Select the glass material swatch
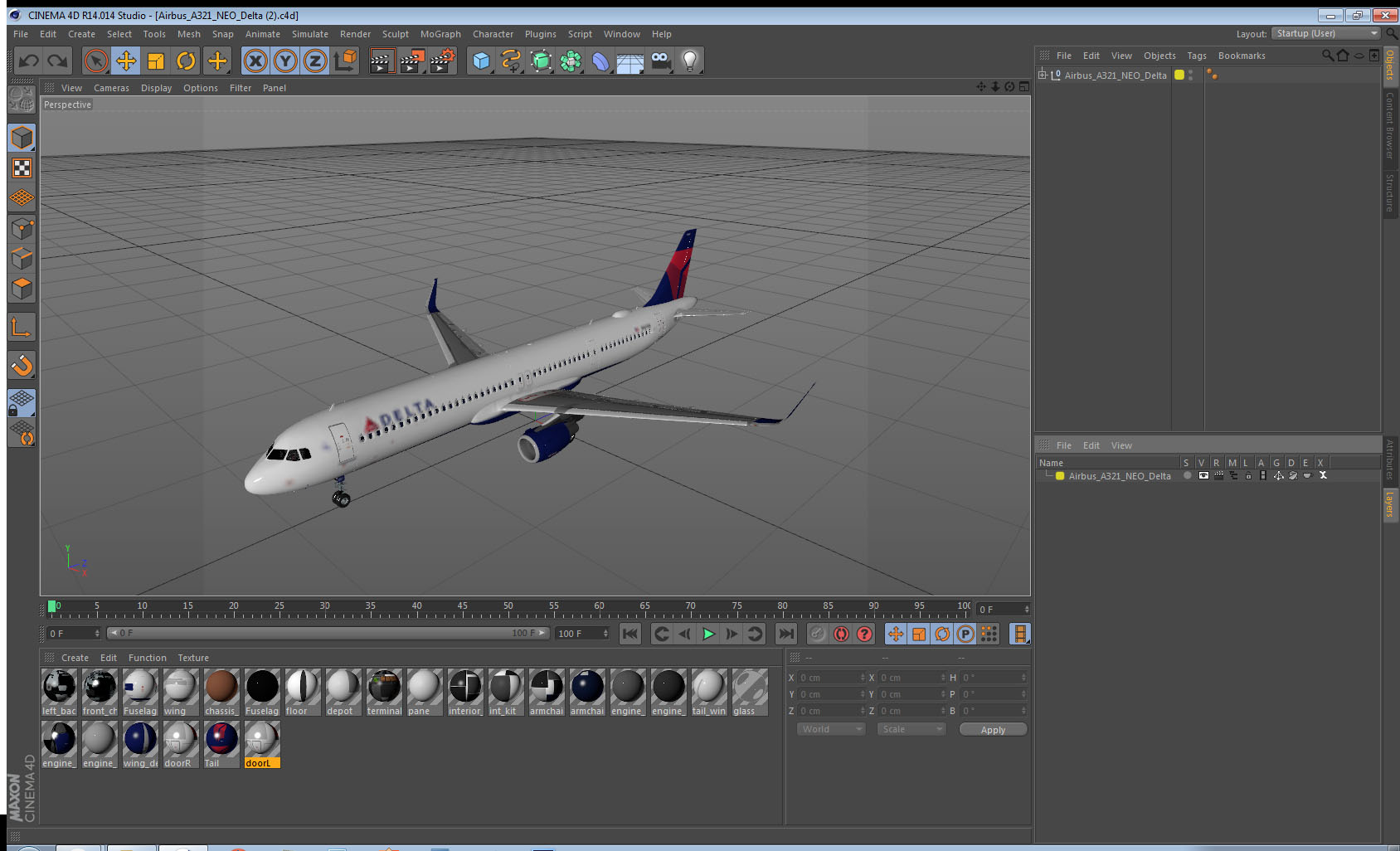Viewport: 1400px width, 851px height. (750, 692)
